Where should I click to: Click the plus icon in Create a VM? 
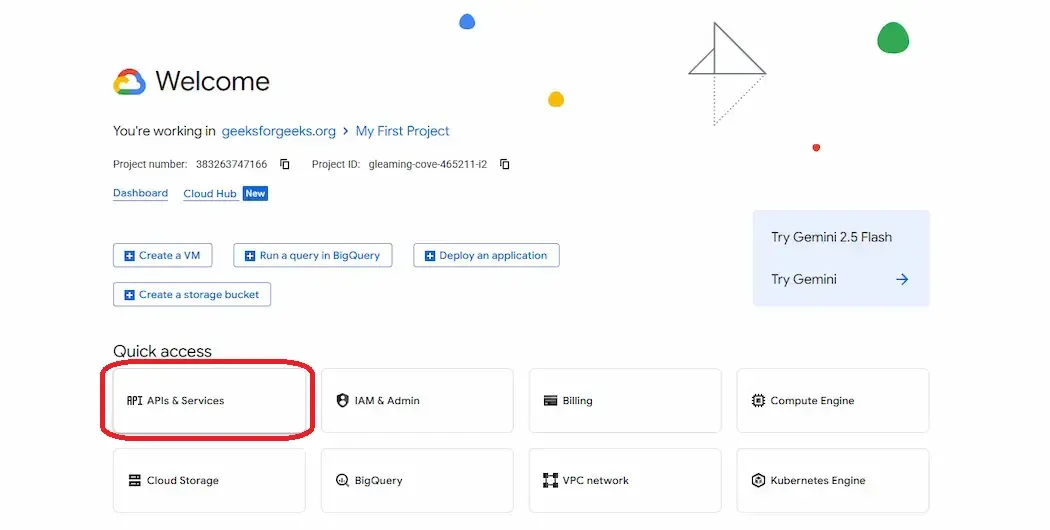pyautogui.click(x=129, y=256)
